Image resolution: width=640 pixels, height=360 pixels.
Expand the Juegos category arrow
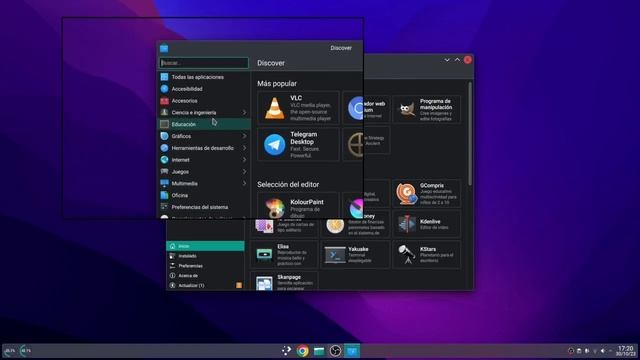pyautogui.click(x=244, y=171)
